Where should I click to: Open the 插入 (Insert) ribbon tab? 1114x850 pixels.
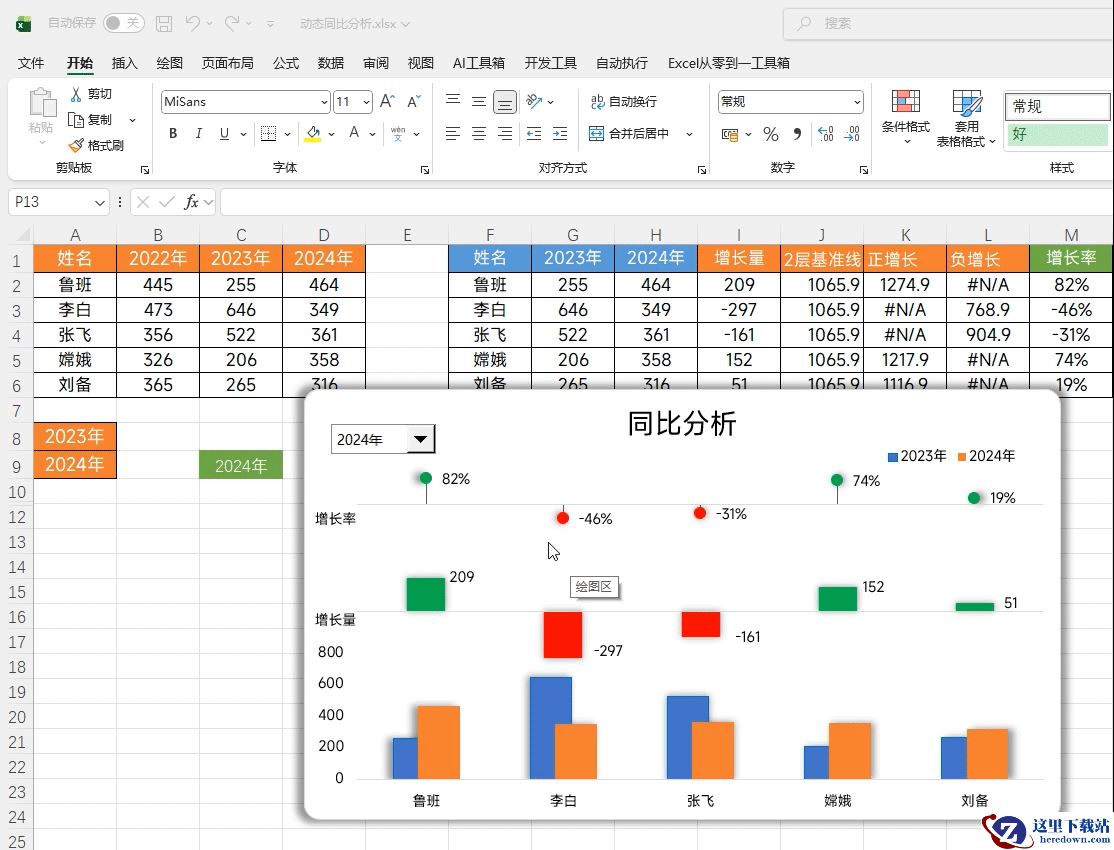(x=125, y=63)
